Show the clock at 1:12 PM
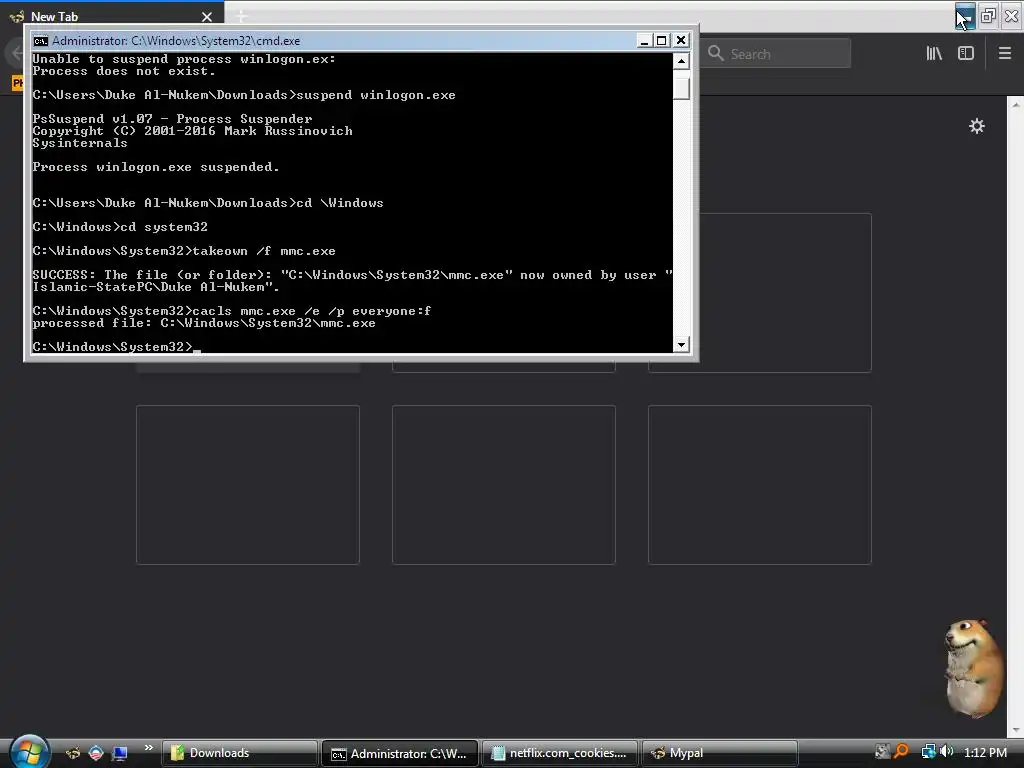This screenshot has width=1024, height=768. [985, 752]
